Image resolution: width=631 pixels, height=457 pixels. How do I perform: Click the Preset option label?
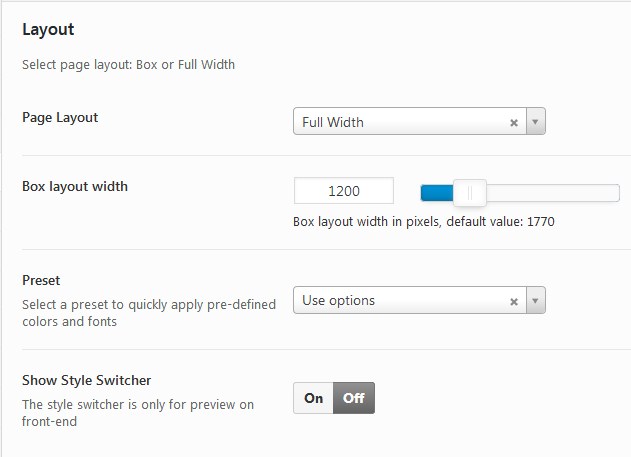coord(41,280)
